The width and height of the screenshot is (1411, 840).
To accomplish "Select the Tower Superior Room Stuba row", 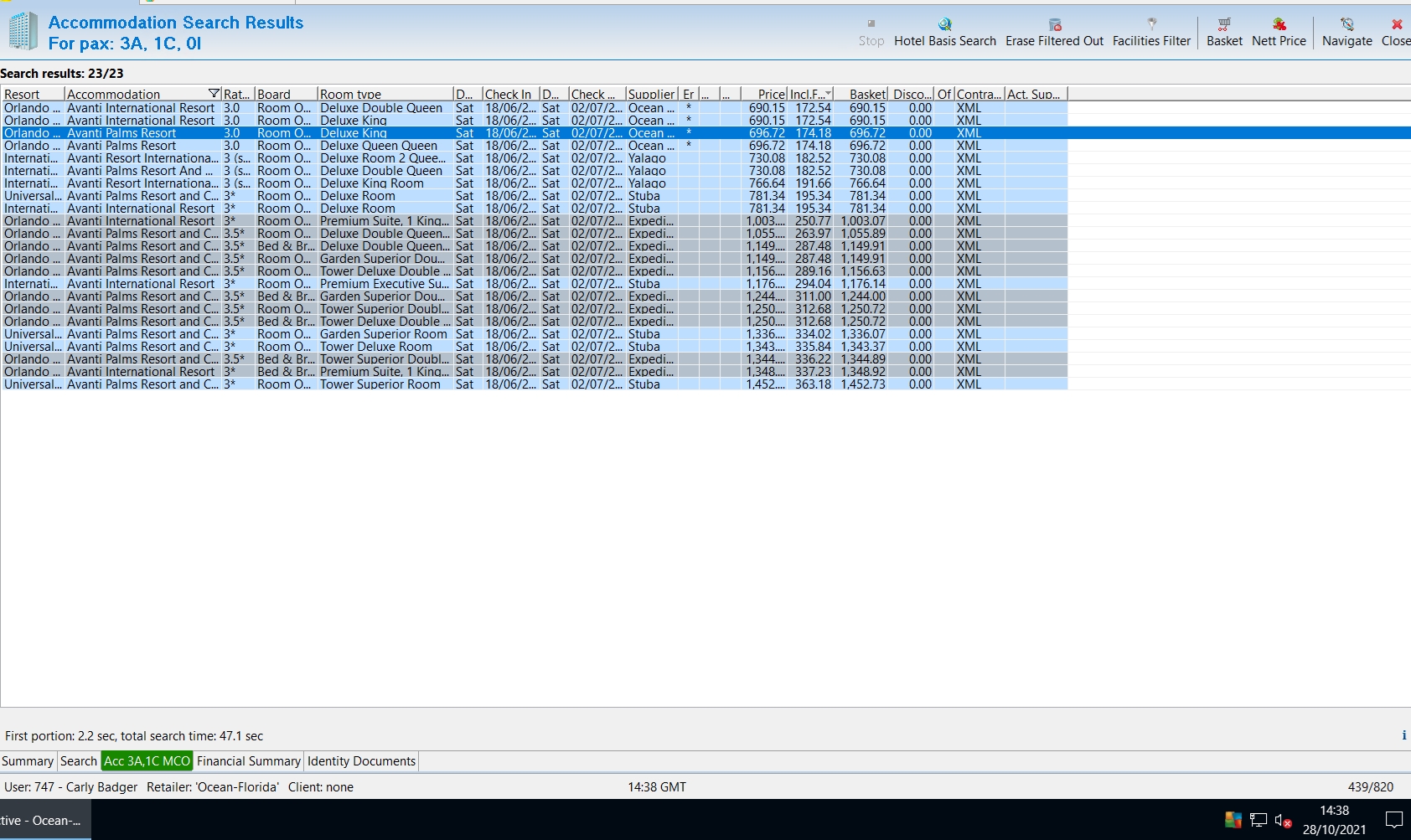I will click(380, 384).
